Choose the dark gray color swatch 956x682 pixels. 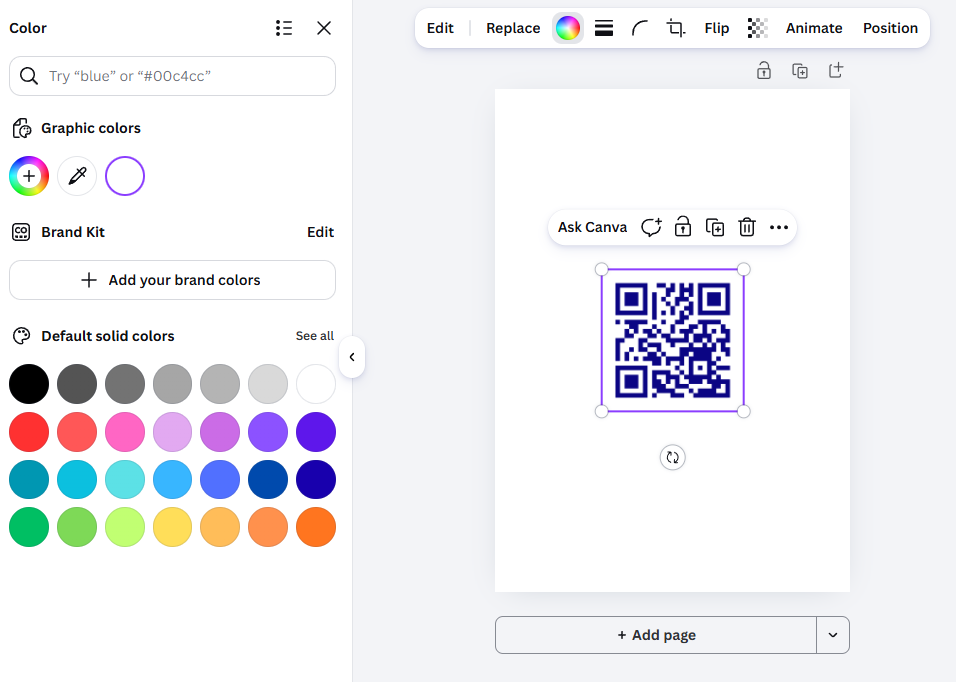77,384
